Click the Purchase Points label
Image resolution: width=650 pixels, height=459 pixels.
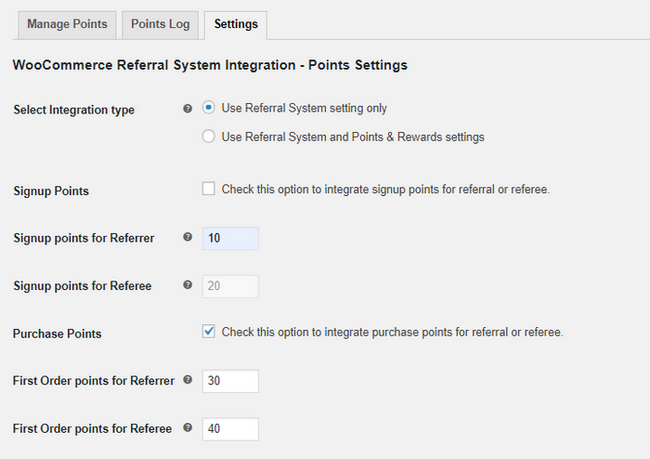(x=57, y=334)
